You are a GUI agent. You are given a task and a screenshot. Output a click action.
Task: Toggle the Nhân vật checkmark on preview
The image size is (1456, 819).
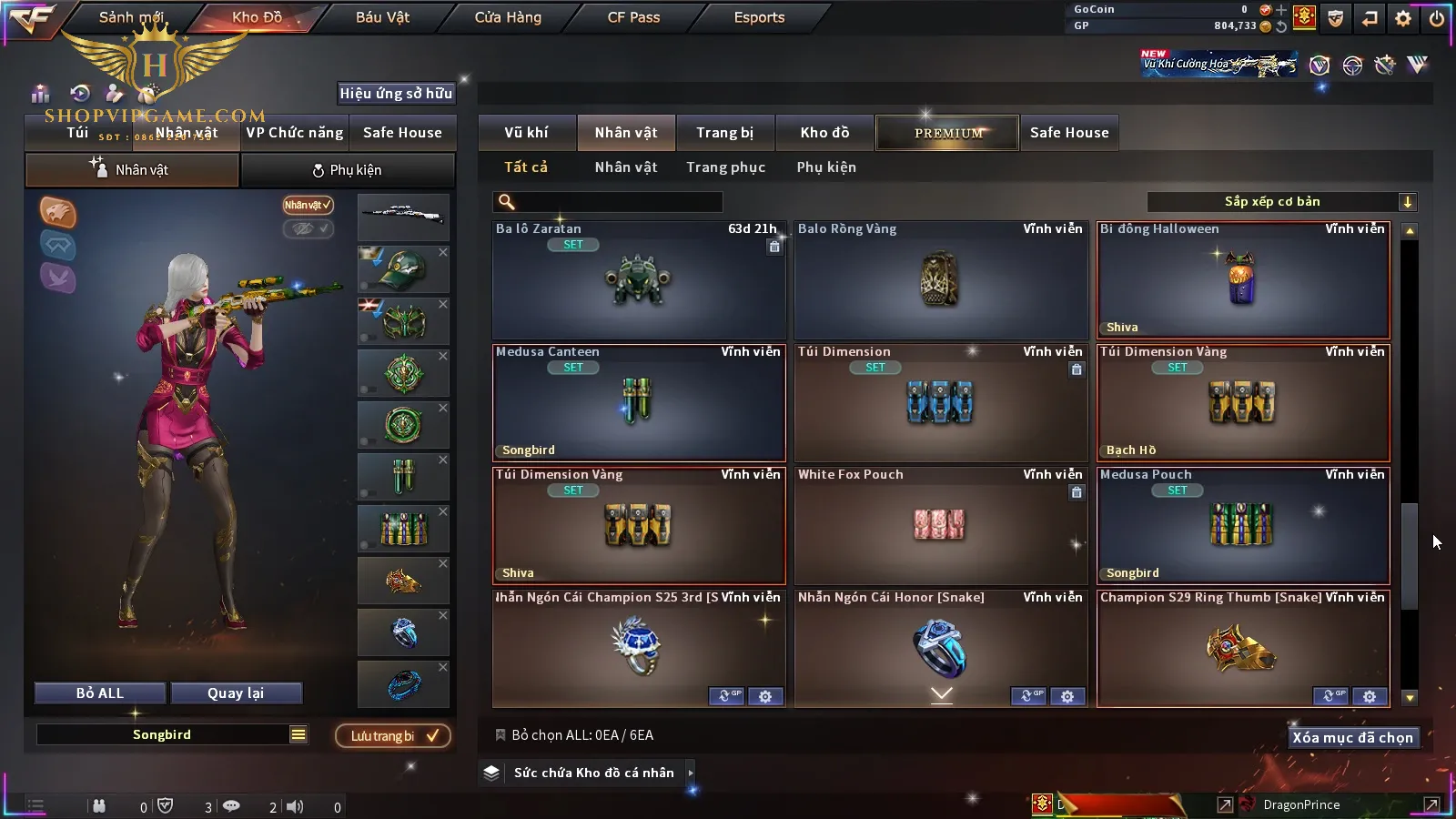click(308, 205)
